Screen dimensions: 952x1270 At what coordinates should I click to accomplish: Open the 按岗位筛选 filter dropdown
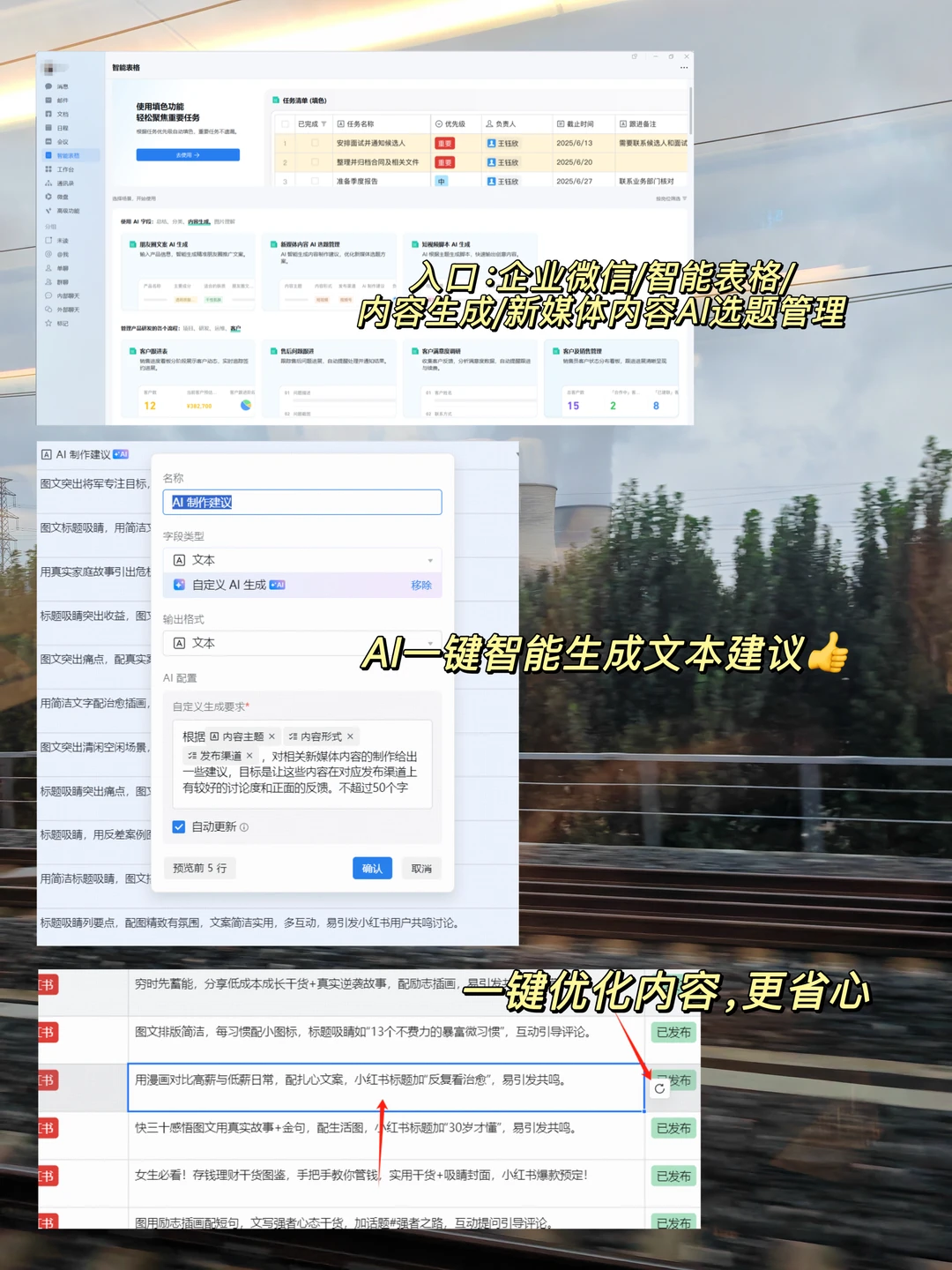[671, 198]
